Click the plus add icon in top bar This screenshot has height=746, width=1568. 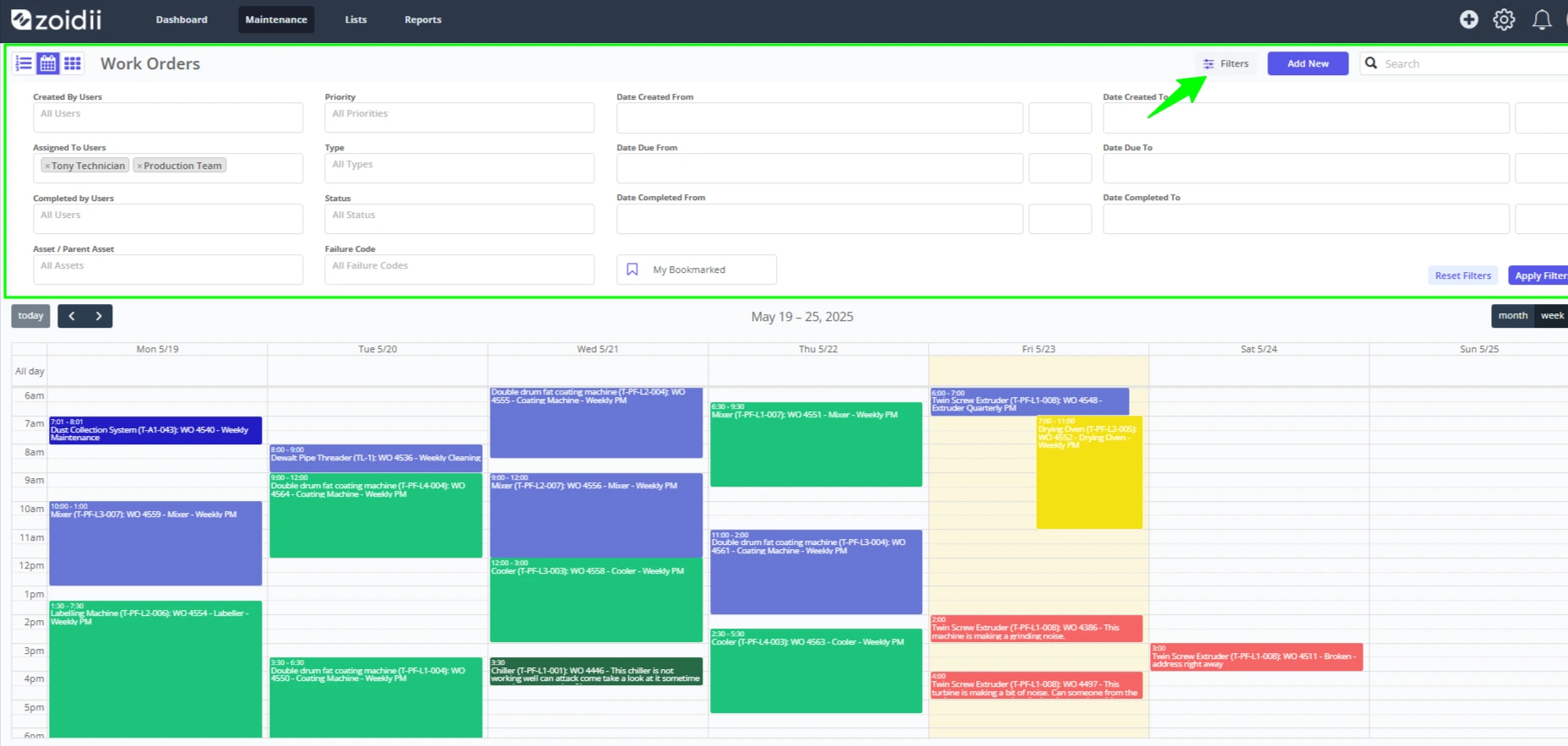tap(1469, 19)
